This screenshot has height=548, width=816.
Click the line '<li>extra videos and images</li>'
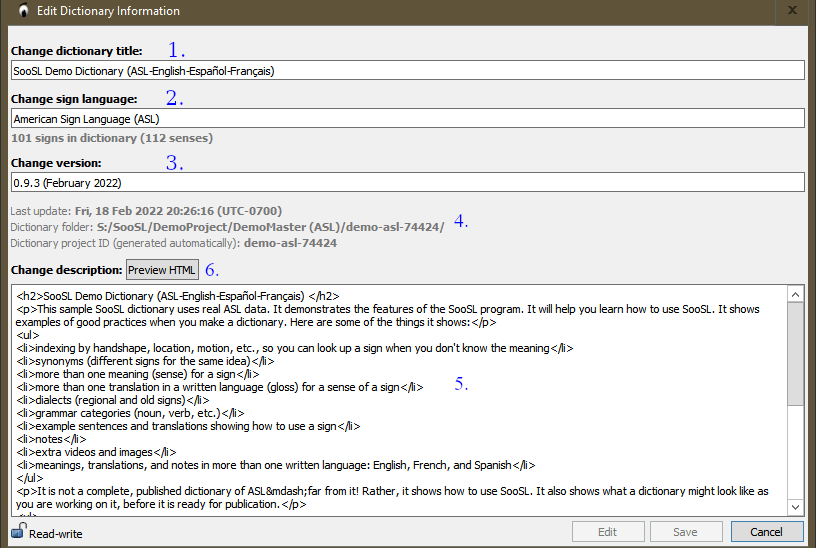pos(96,452)
